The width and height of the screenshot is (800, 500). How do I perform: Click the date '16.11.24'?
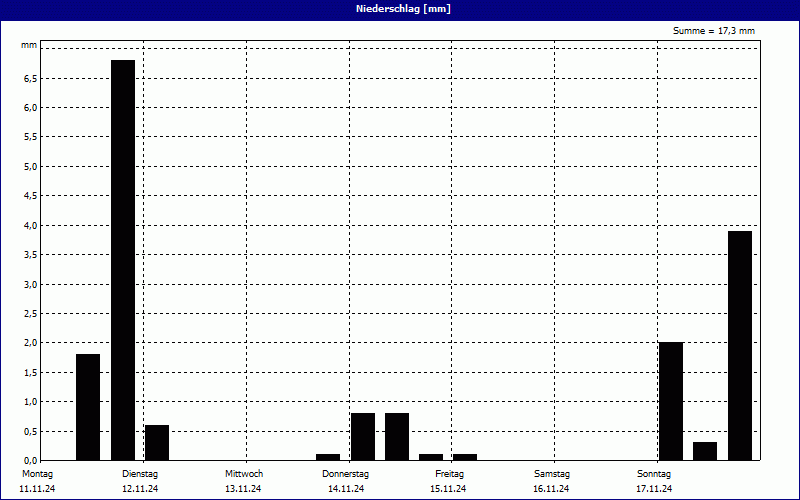(x=551, y=489)
